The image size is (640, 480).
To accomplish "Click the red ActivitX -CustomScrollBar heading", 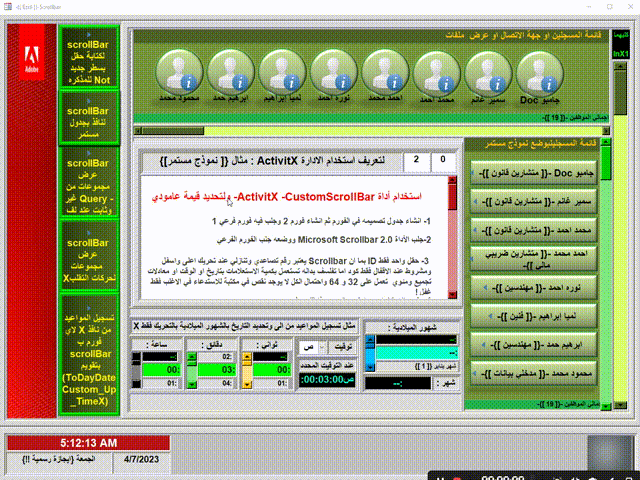I will (287, 197).
